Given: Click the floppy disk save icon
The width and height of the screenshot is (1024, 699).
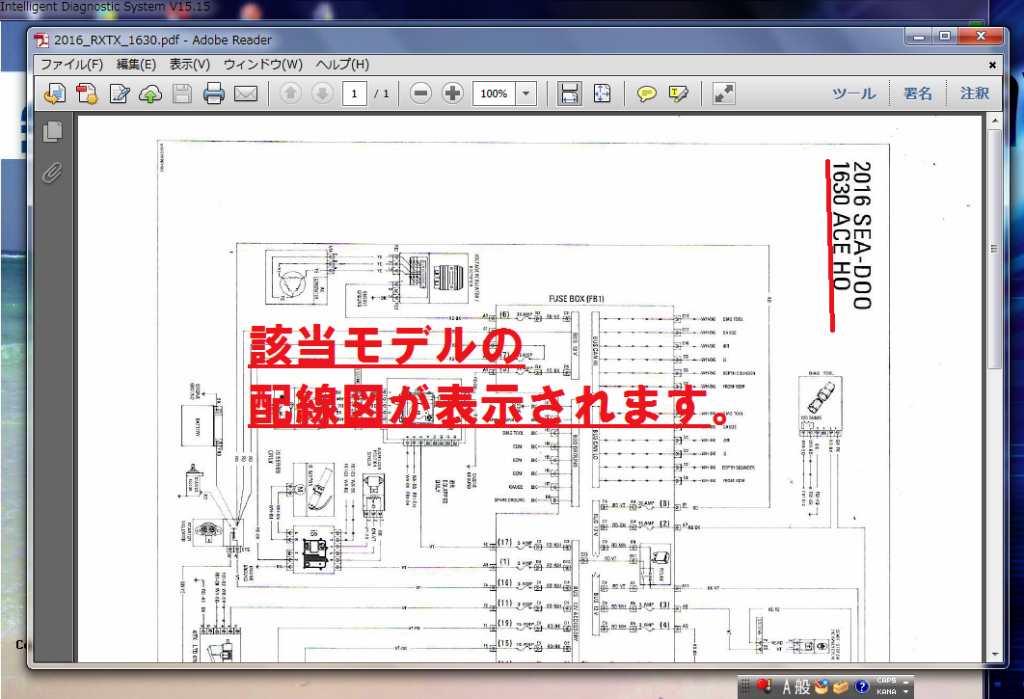Looking at the screenshot, I should 182,93.
